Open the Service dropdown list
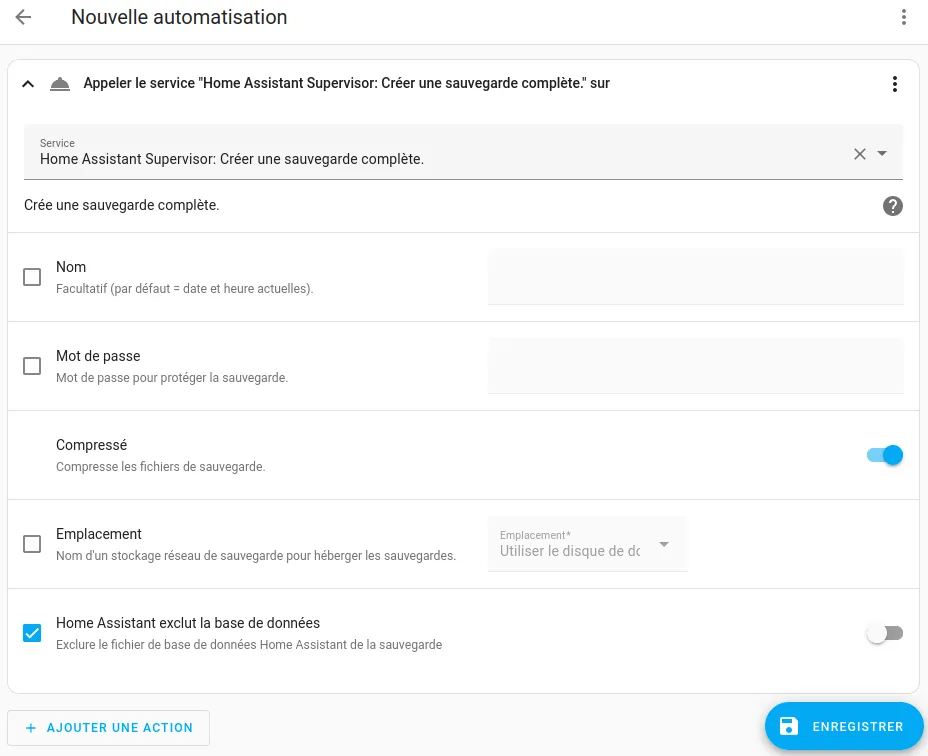This screenshot has height=756, width=928. (881, 153)
